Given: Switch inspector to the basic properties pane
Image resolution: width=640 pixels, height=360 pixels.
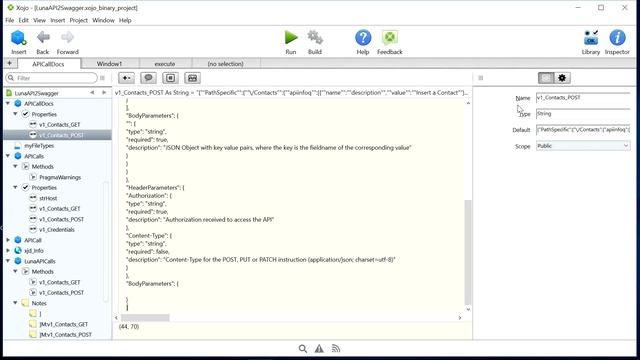Looking at the screenshot, I should click(546, 78).
